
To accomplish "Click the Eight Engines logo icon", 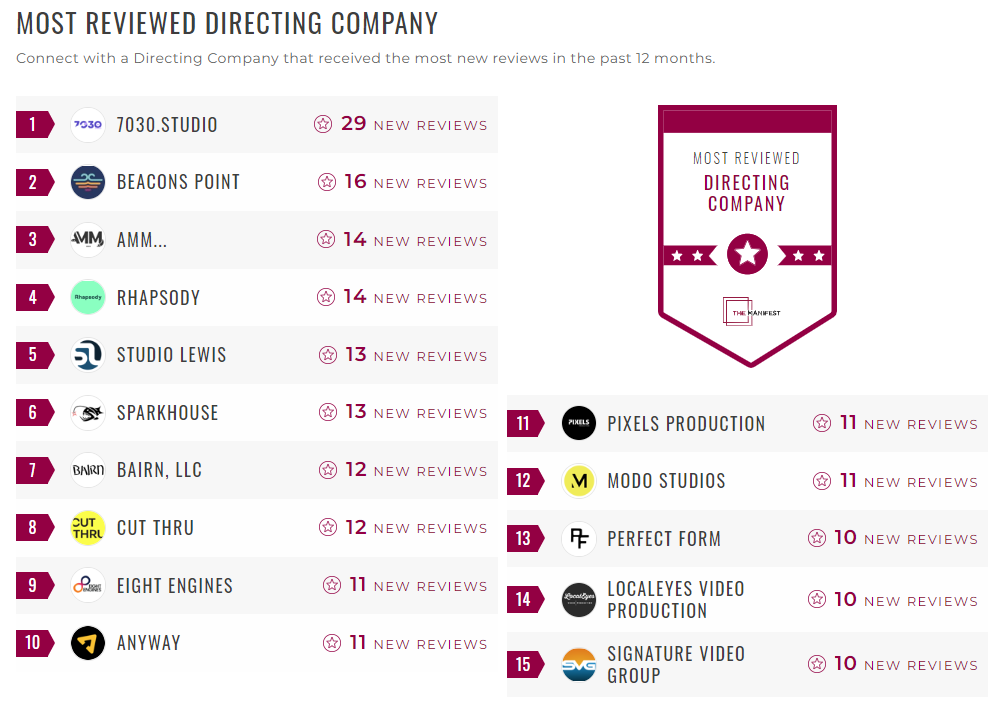I will [x=88, y=585].
